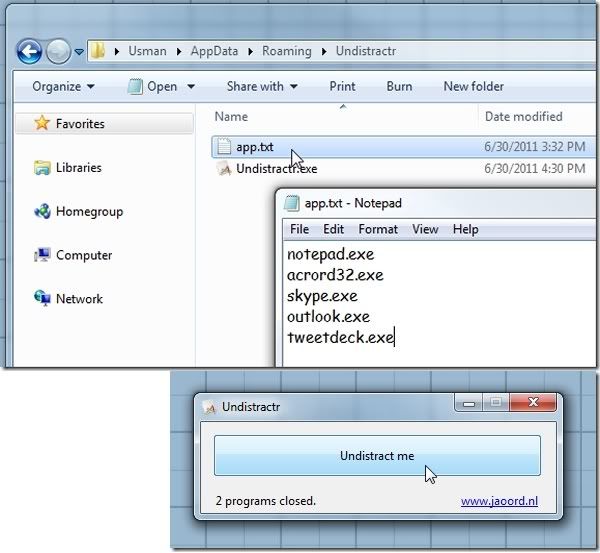Open the Organize dropdown menu
600x553 pixels.
pos(64,86)
